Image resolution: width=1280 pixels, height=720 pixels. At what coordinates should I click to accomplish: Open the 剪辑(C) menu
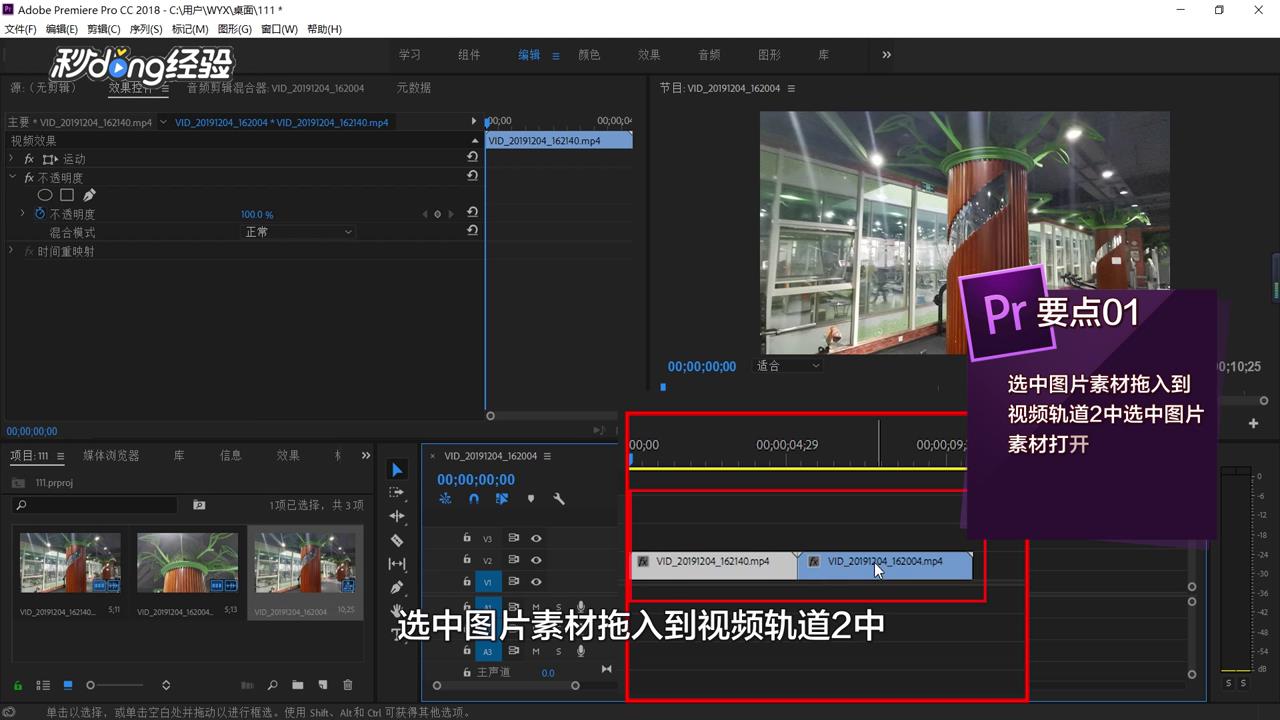point(104,29)
